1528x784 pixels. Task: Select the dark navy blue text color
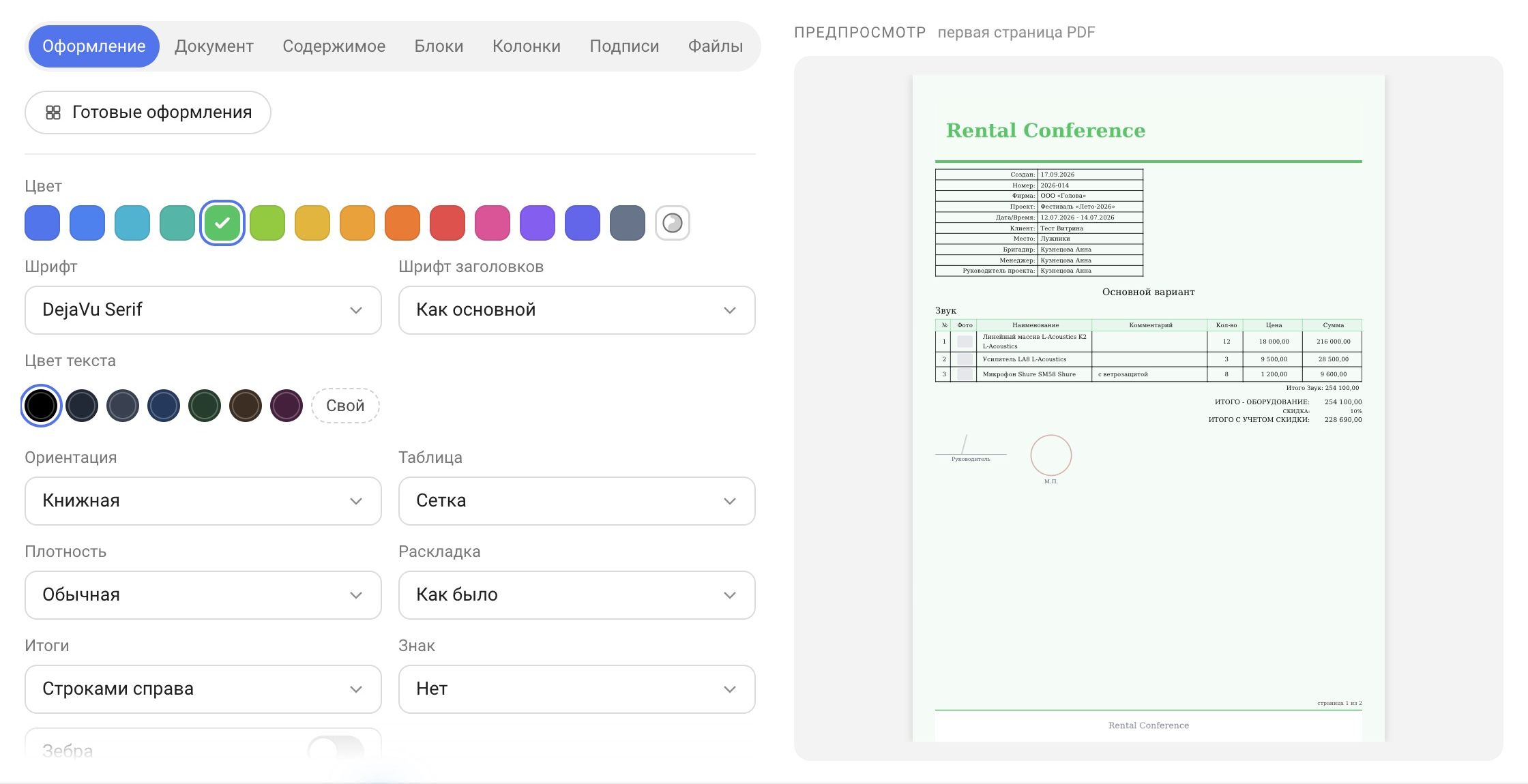[164, 406]
